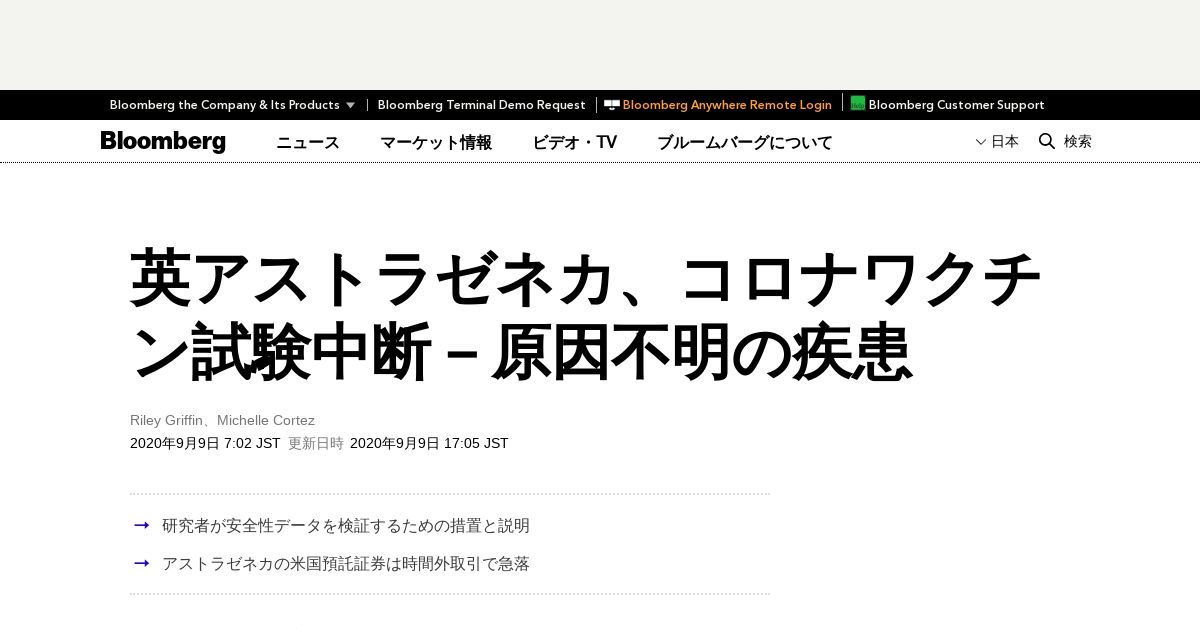The height and width of the screenshot is (630, 1200).
Task: Click the green Customer Support icon
Action: [858, 103]
